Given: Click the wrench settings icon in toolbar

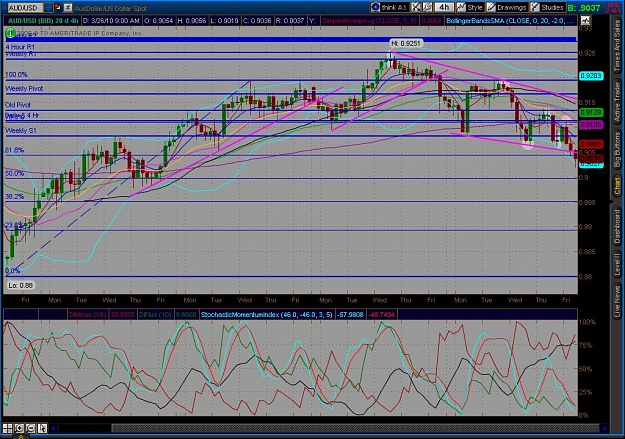Looking at the screenshot, I should (427, 7).
